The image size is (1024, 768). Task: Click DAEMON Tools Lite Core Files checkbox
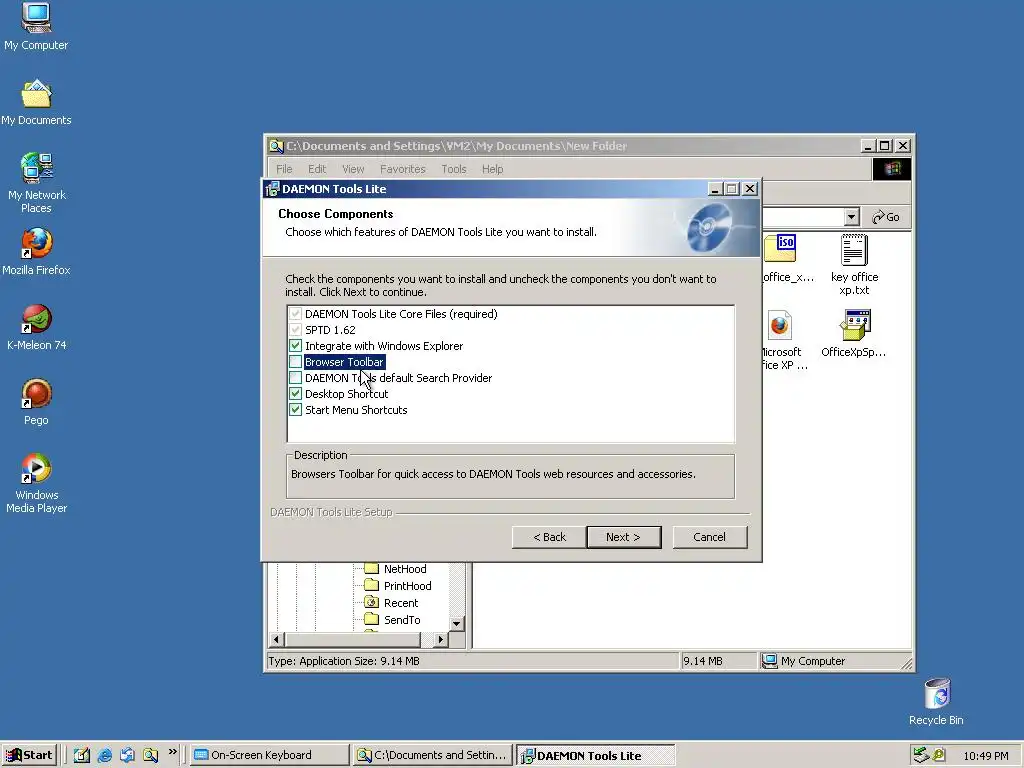click(295, 313)
